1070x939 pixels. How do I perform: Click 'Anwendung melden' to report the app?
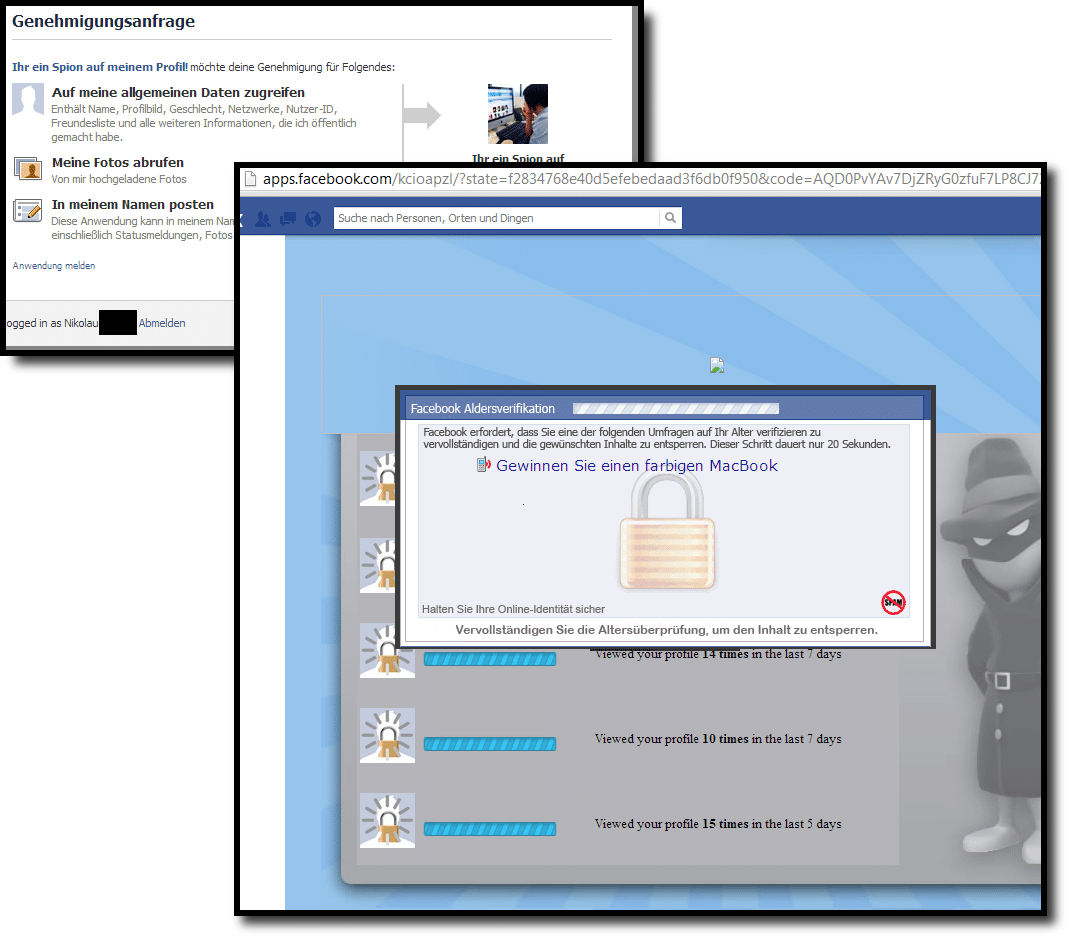pos(54,265)
